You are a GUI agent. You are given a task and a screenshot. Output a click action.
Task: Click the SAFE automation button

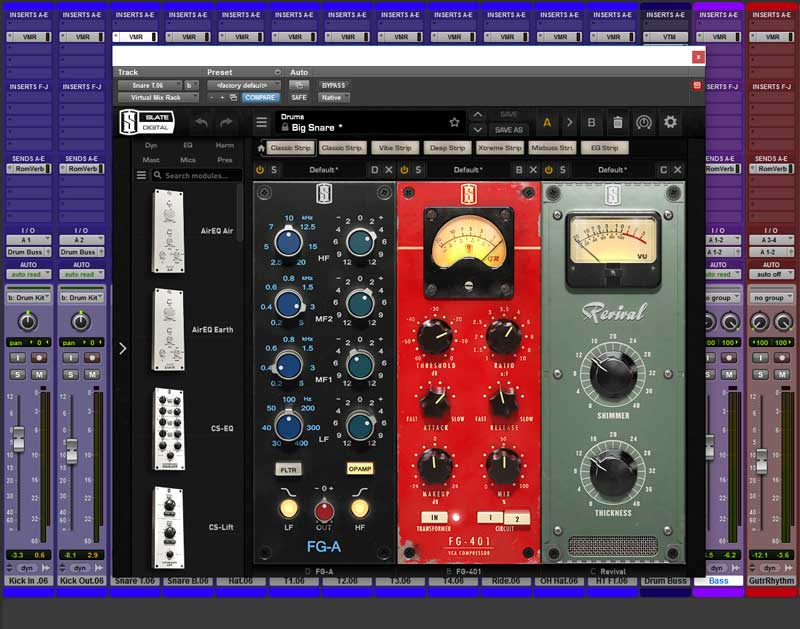[299, 97]
